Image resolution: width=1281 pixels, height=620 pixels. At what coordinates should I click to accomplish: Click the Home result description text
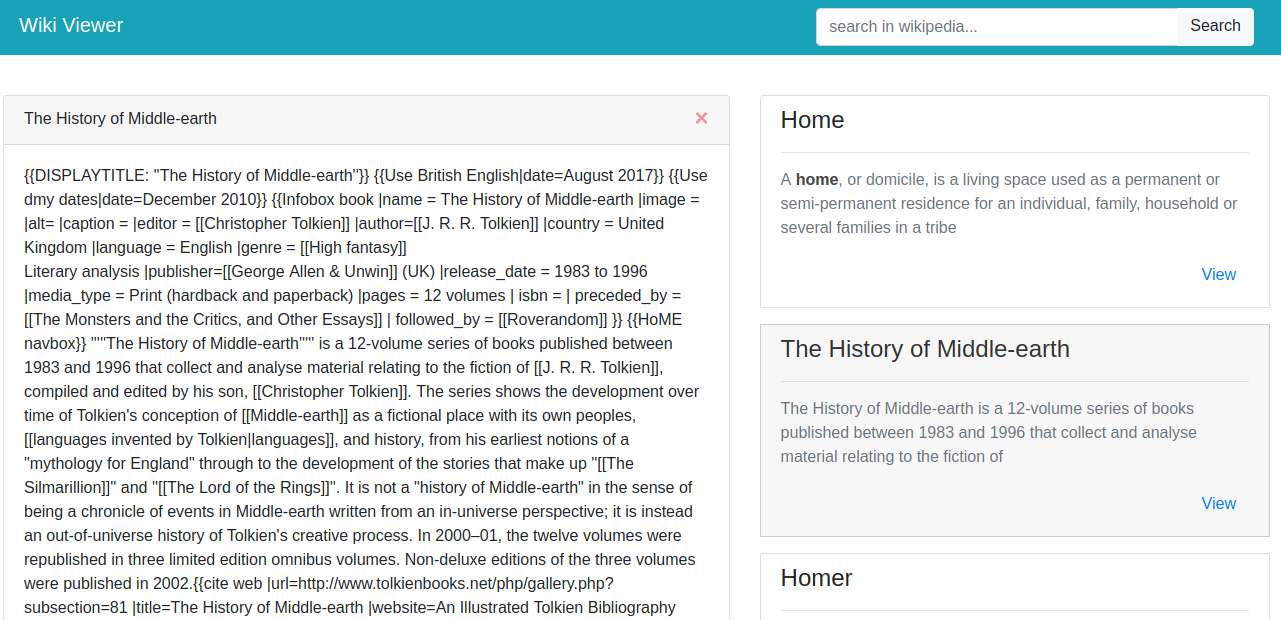(x=1009, y=204)
